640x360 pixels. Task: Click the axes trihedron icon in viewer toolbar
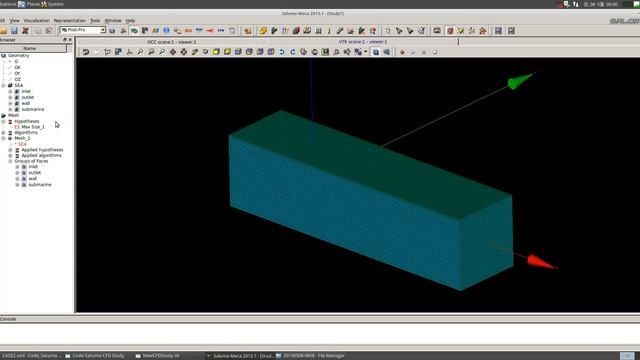(129, 52)
